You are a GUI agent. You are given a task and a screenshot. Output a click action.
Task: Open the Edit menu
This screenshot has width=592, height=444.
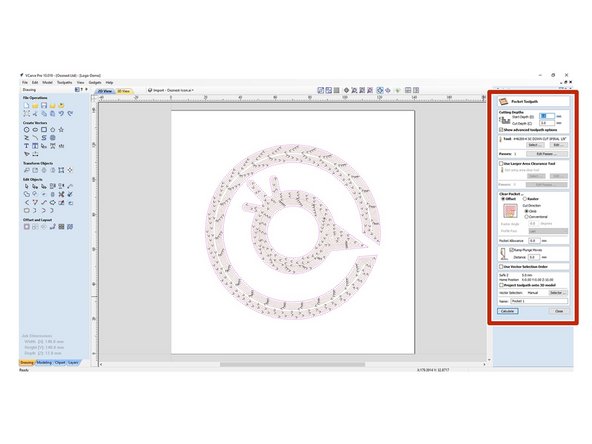click(x=35, y=82)
